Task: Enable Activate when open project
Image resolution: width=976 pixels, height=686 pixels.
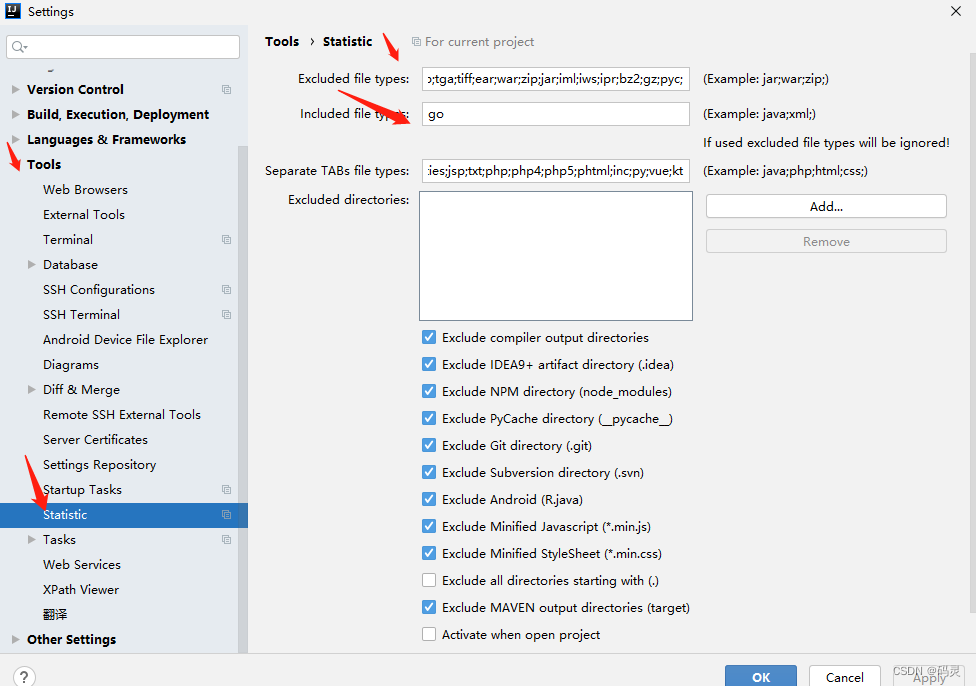Action: (429, 634)
